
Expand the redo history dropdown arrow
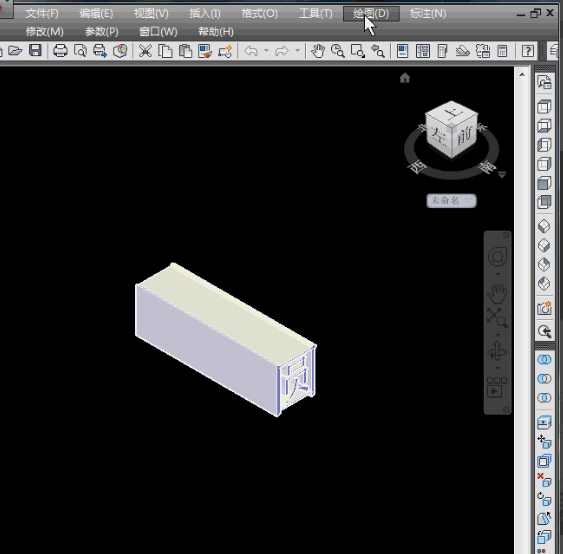(x=297, y=51)
